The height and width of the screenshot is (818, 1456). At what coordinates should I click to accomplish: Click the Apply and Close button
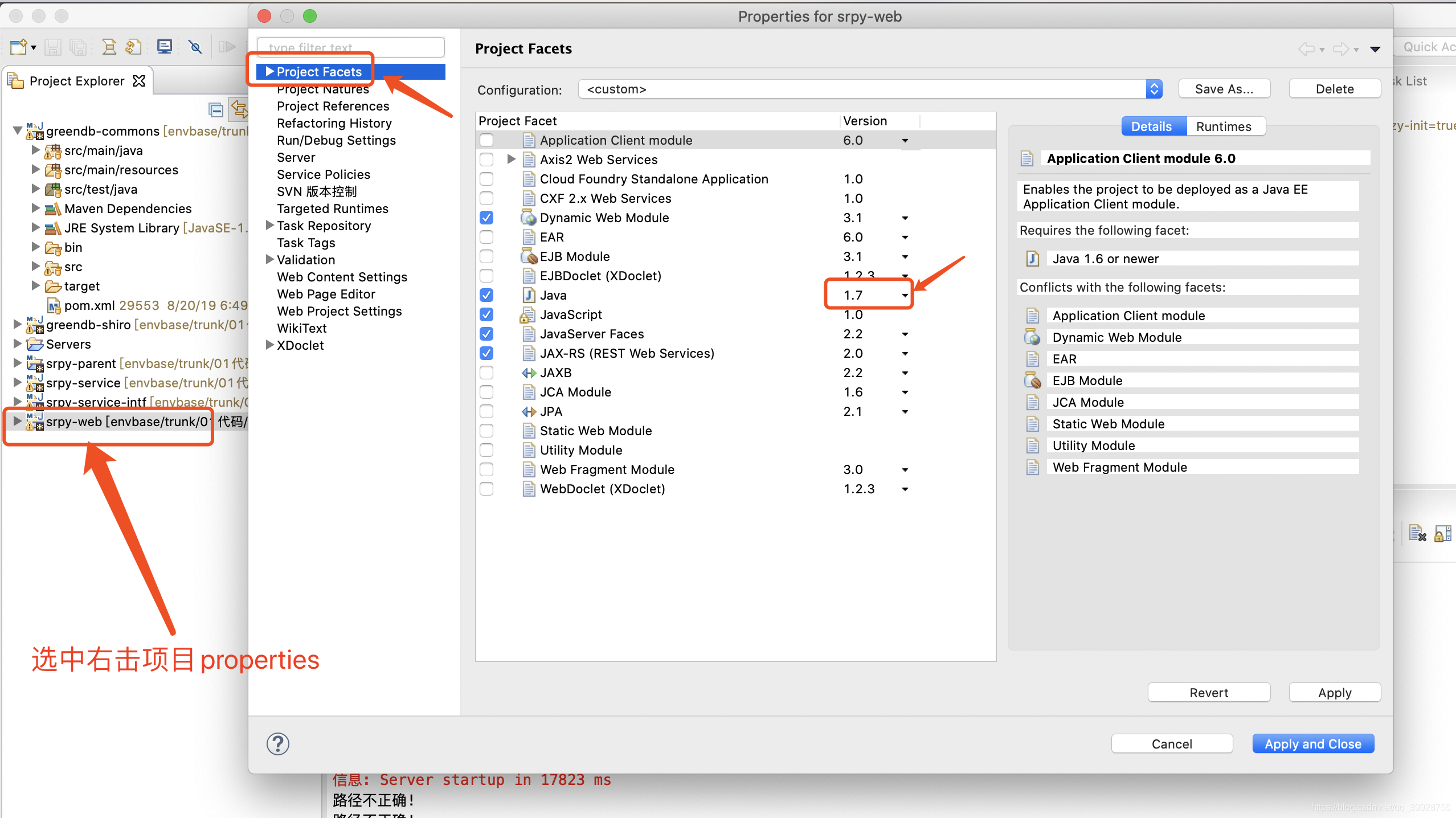pyautogui.click(x=1312, y=743)
